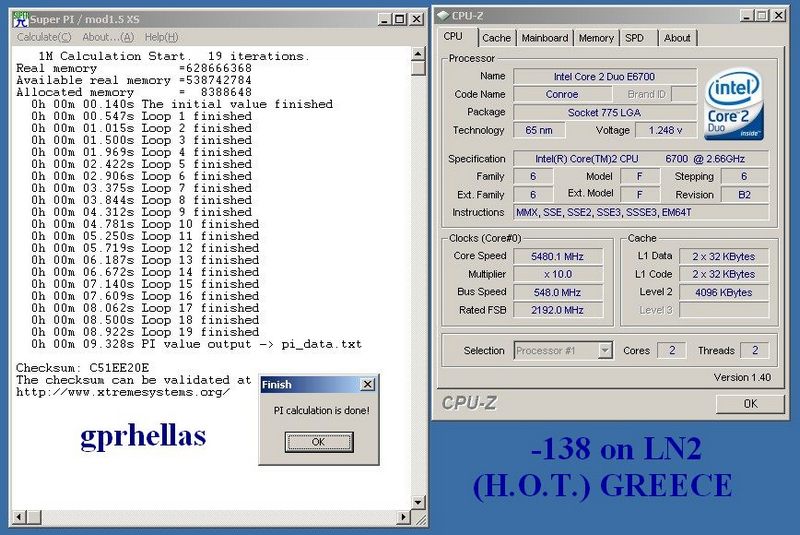The image size is (800, 535).
Task: Click the Level 2 cache value '4096 KBytes'
Action: 723,292
